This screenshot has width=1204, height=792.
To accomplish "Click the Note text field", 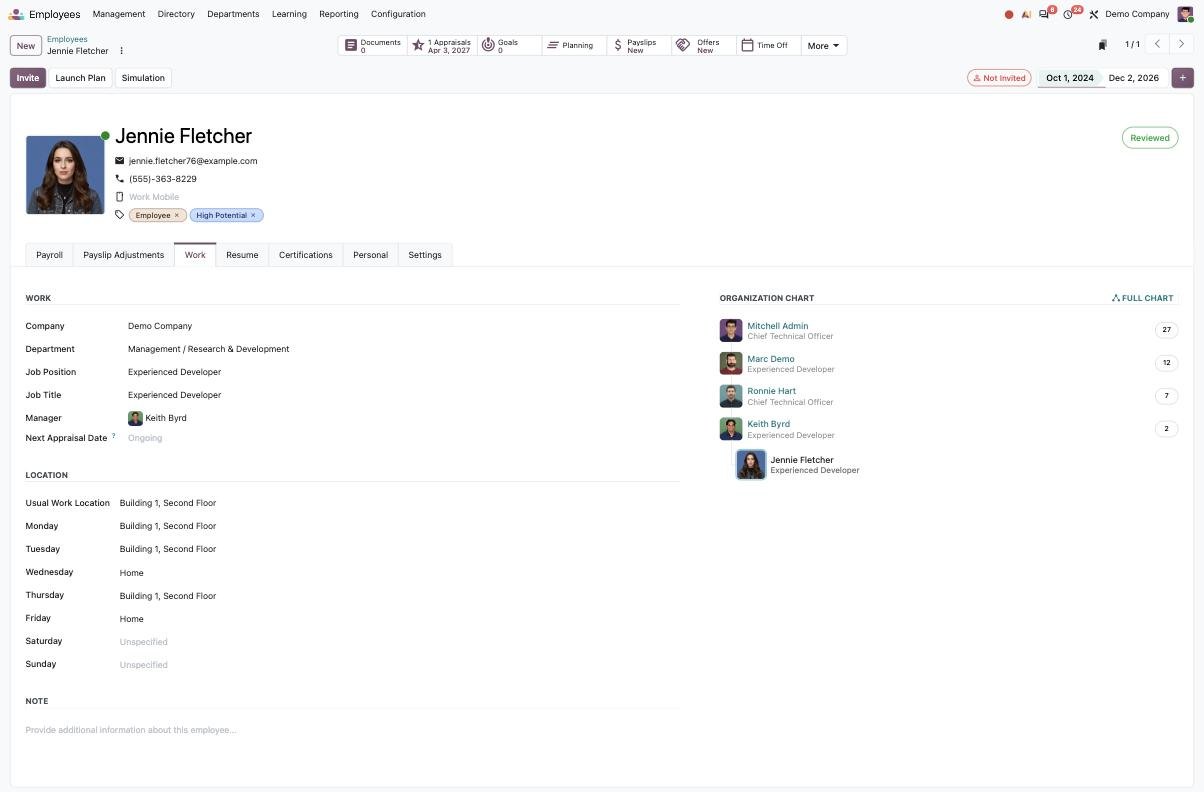I will [x=352, y=730].
